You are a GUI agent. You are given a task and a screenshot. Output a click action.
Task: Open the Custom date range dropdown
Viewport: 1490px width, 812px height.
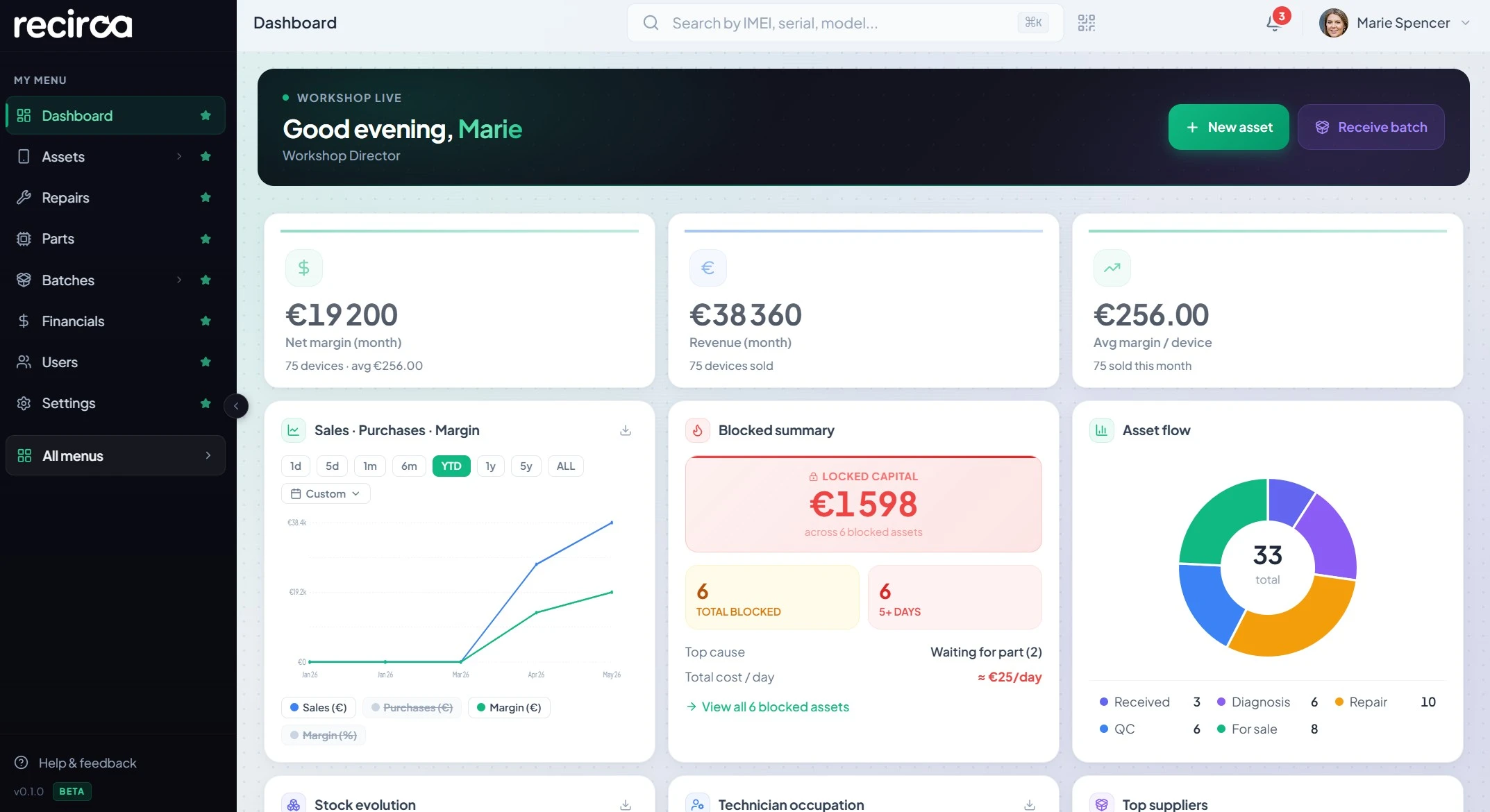pyautogui.click(x=326, y=493)
